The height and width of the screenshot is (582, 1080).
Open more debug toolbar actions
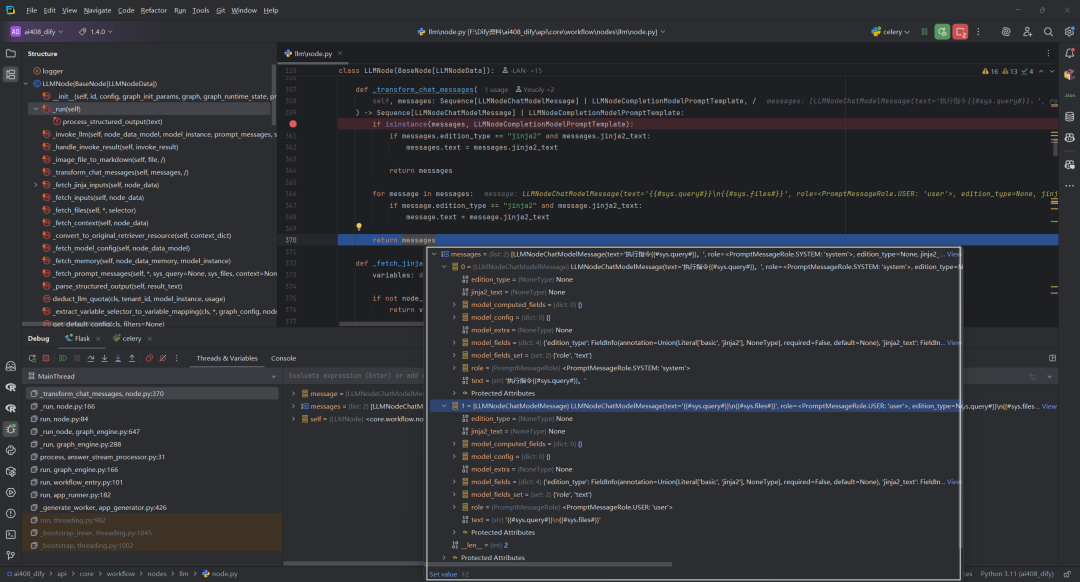pos(176,358)
